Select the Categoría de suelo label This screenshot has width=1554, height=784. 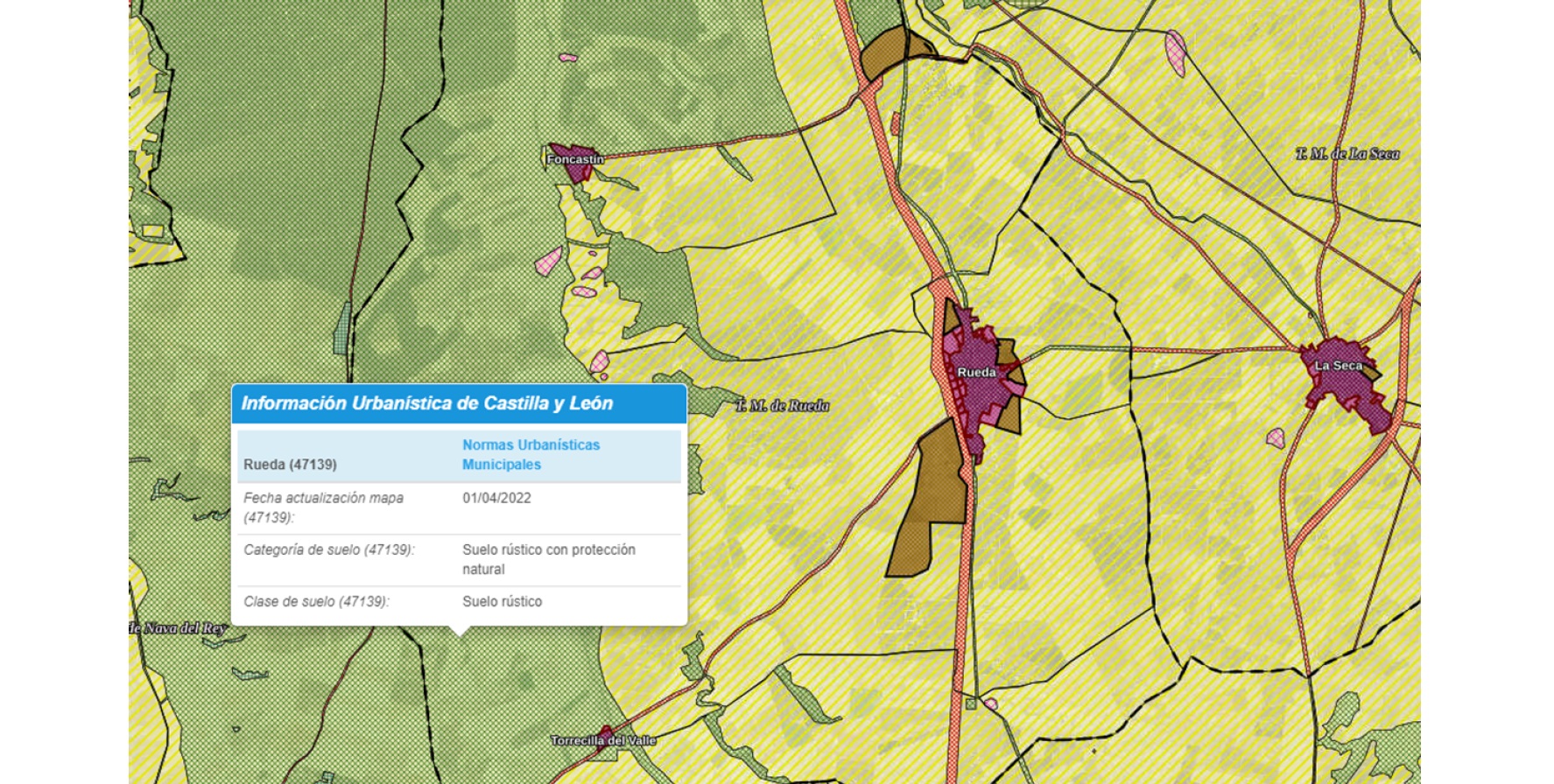pyautogui.click(x=328, y=549)
